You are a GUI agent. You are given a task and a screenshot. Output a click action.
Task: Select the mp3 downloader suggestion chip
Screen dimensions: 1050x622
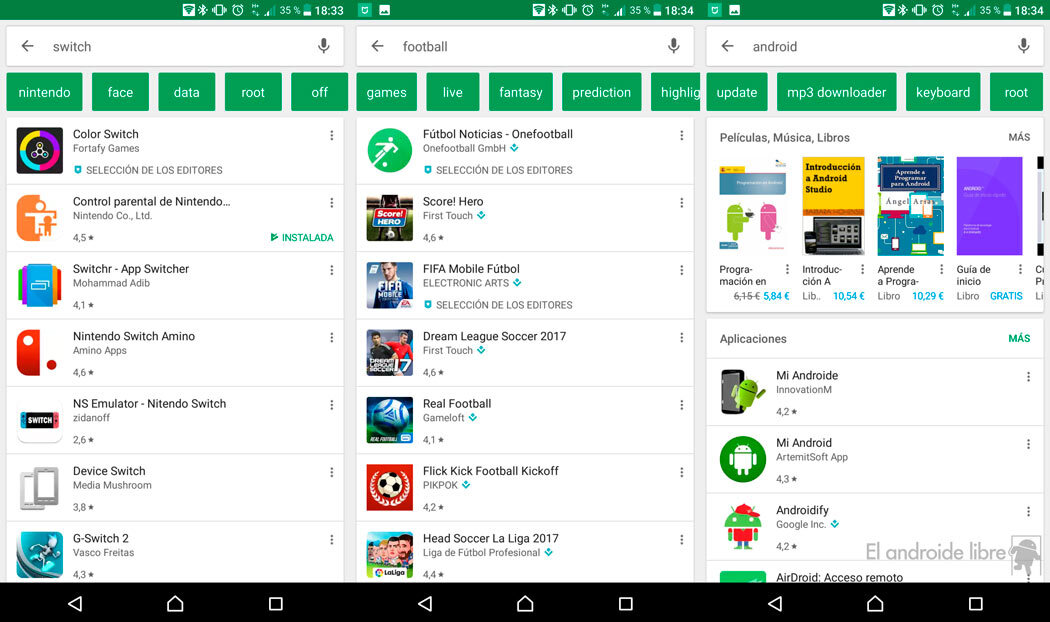(x=836, y=91)
